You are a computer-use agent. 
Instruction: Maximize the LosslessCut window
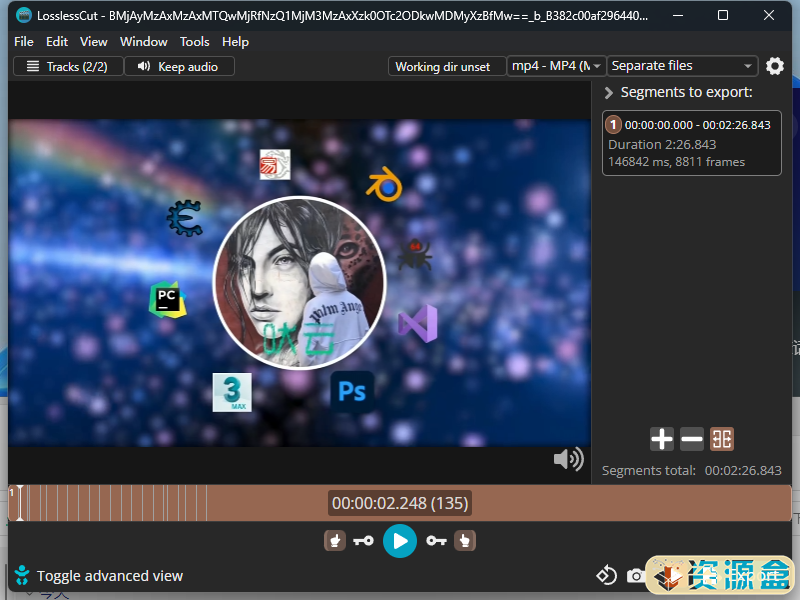pos(722,15)
